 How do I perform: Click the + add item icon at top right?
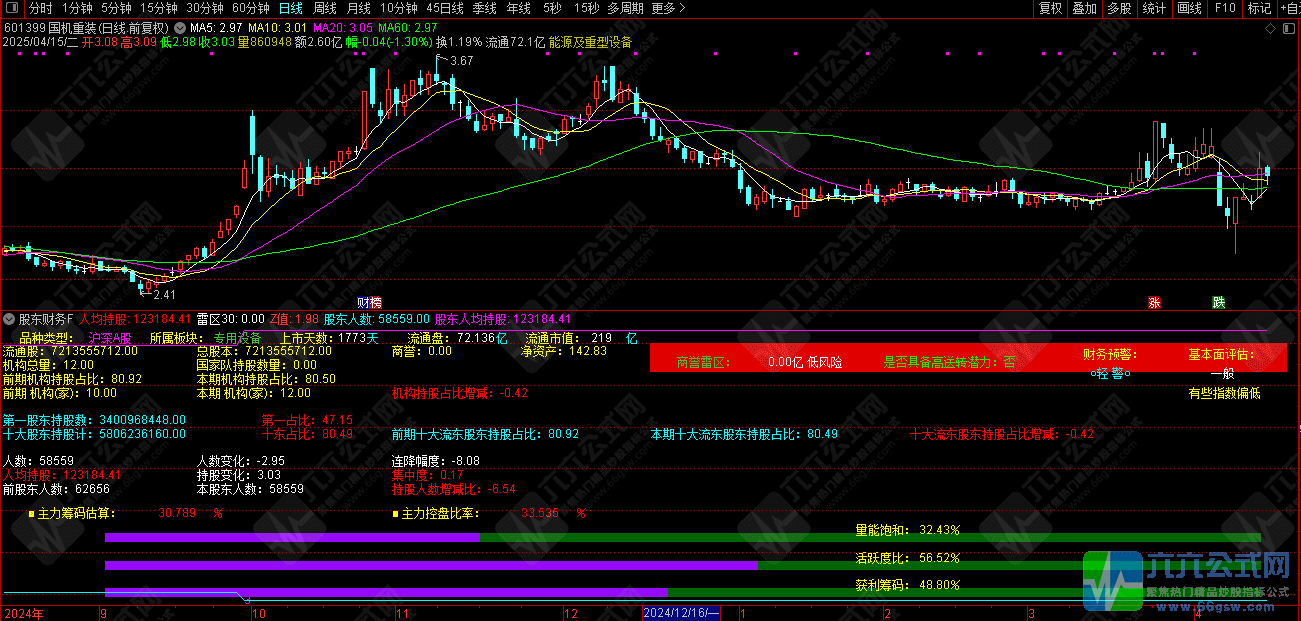[1294, 8]
